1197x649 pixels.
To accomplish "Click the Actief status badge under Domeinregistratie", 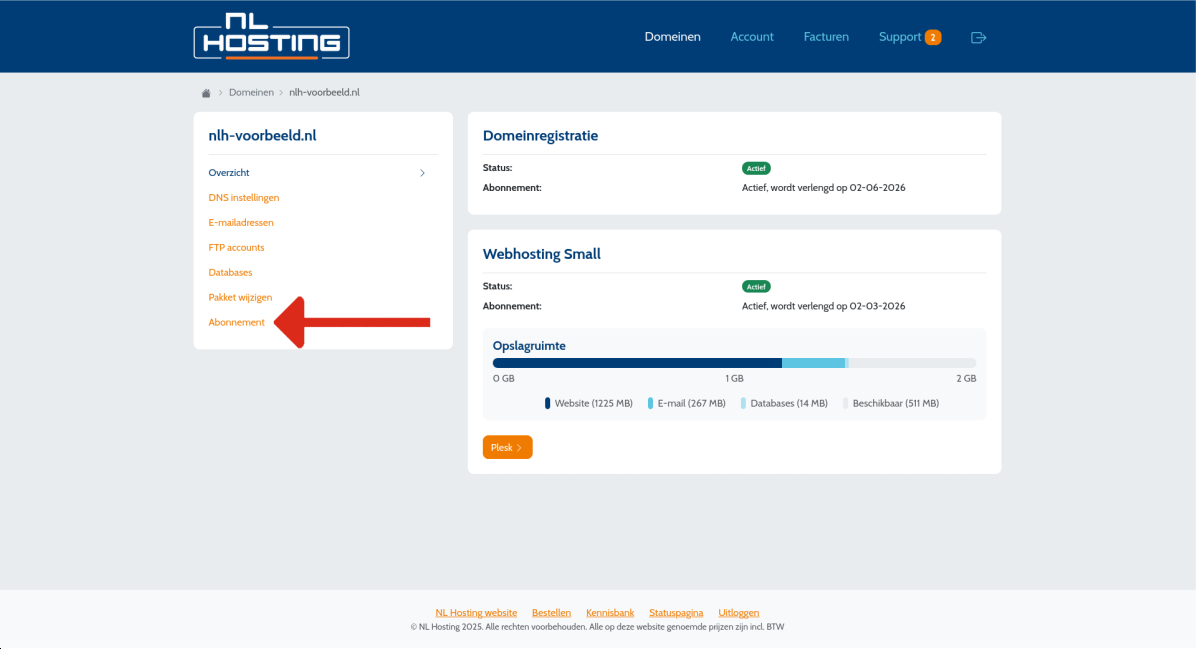I will point(756,168).
